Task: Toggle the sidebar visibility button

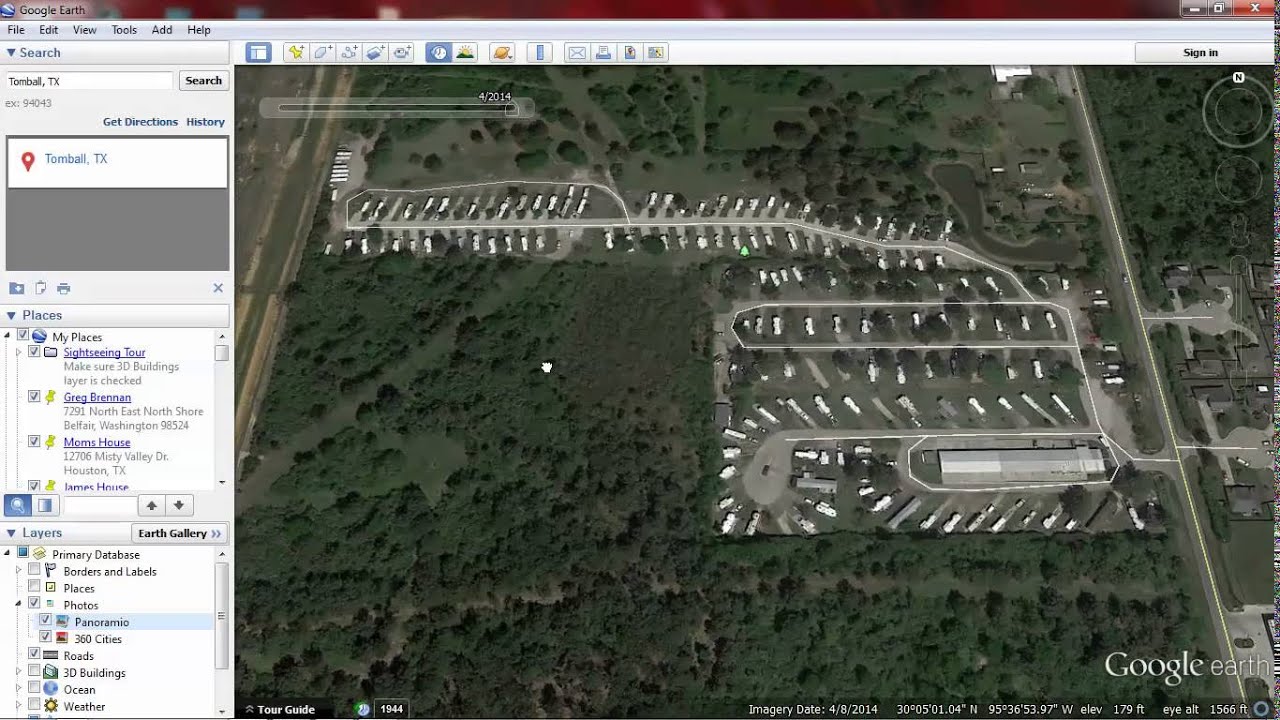Action: [x=259, y=53]
